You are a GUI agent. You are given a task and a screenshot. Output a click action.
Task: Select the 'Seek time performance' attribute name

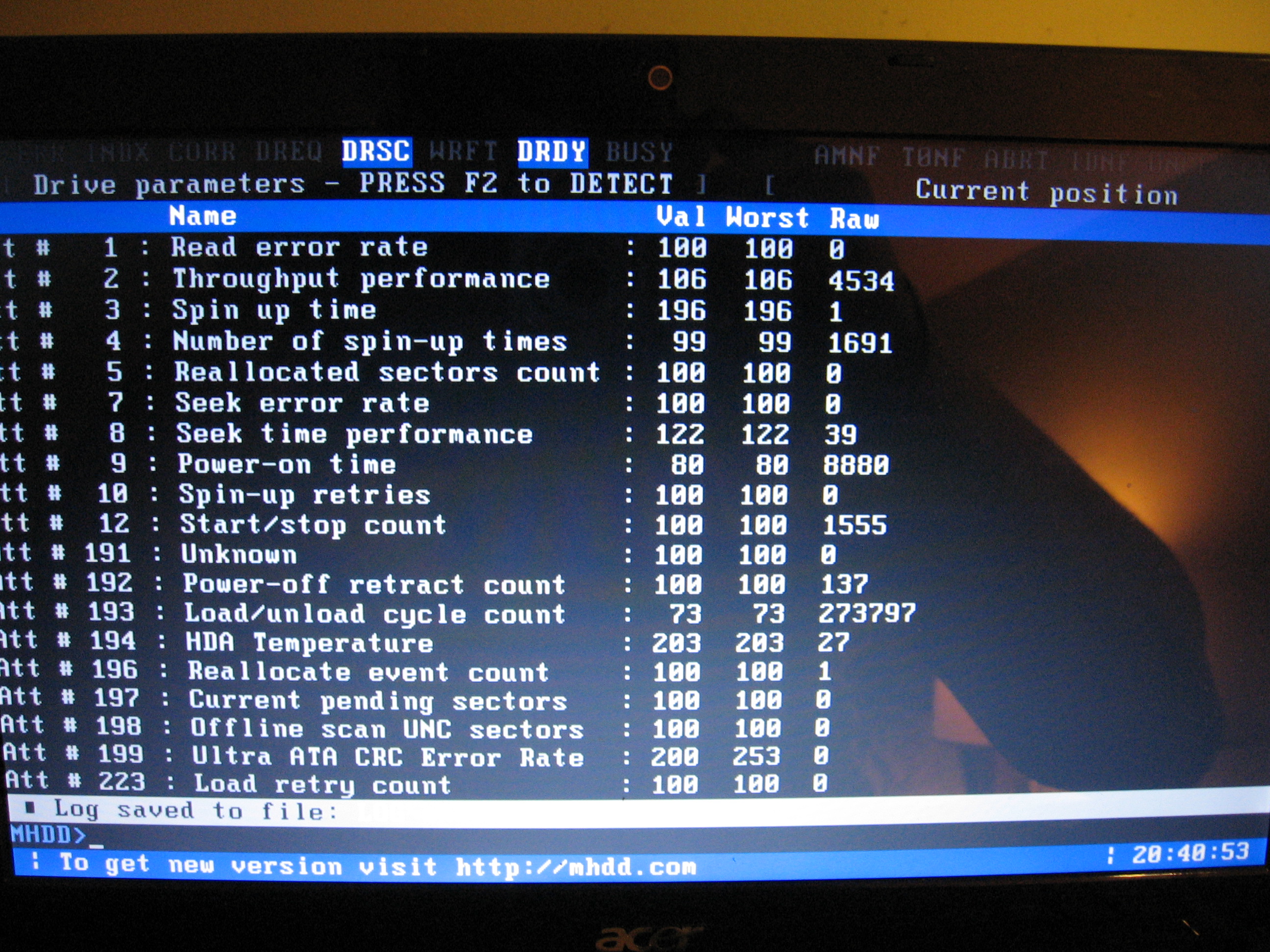point(354,434)
